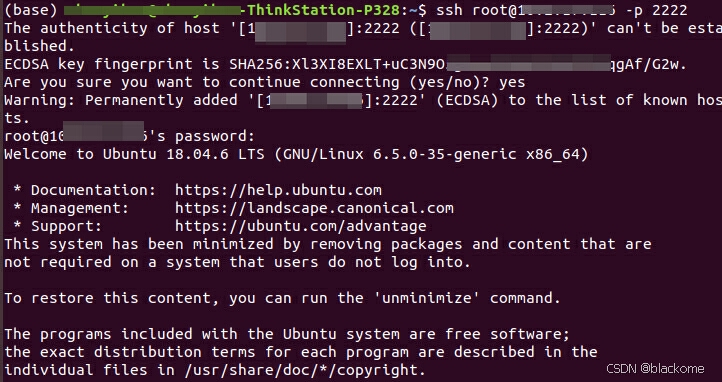The image size is (722, 382).
Task: Click the 'yes' answer after (yes/no)?
Action: pos(512,83)
